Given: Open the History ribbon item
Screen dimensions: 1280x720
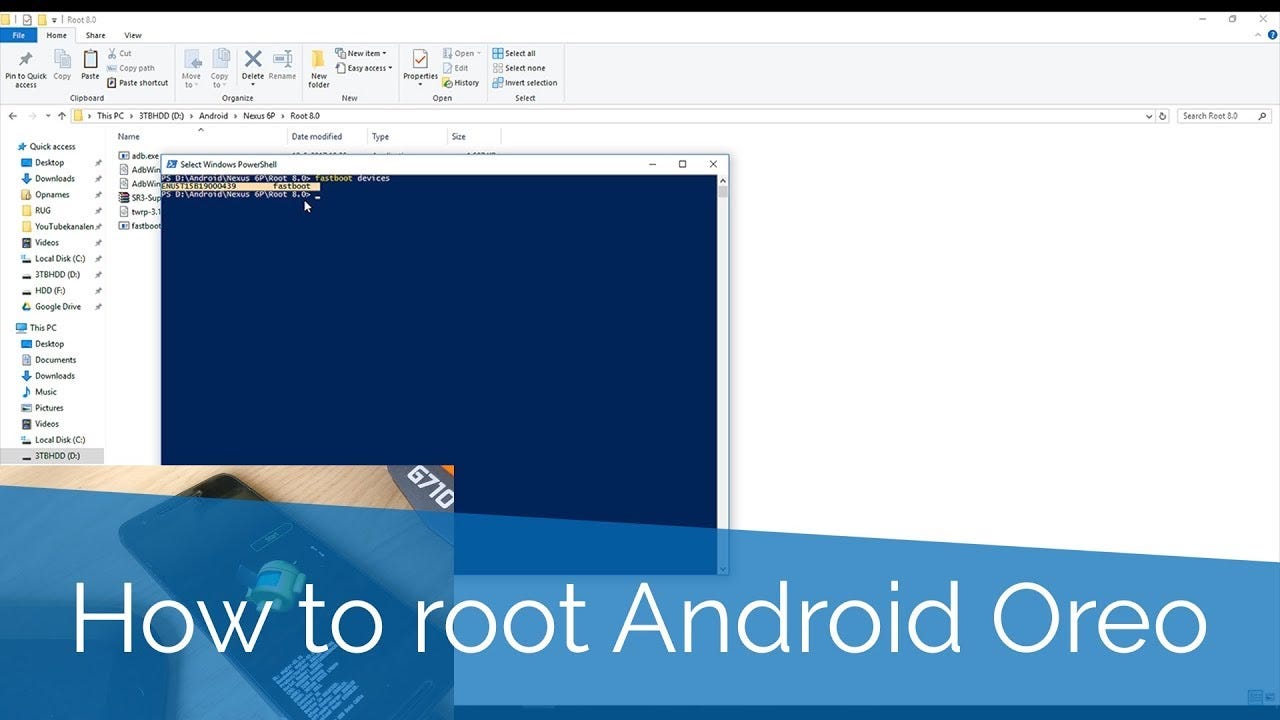Looking at the screenshot, I should pyautogui.click(x=460, y=83).
